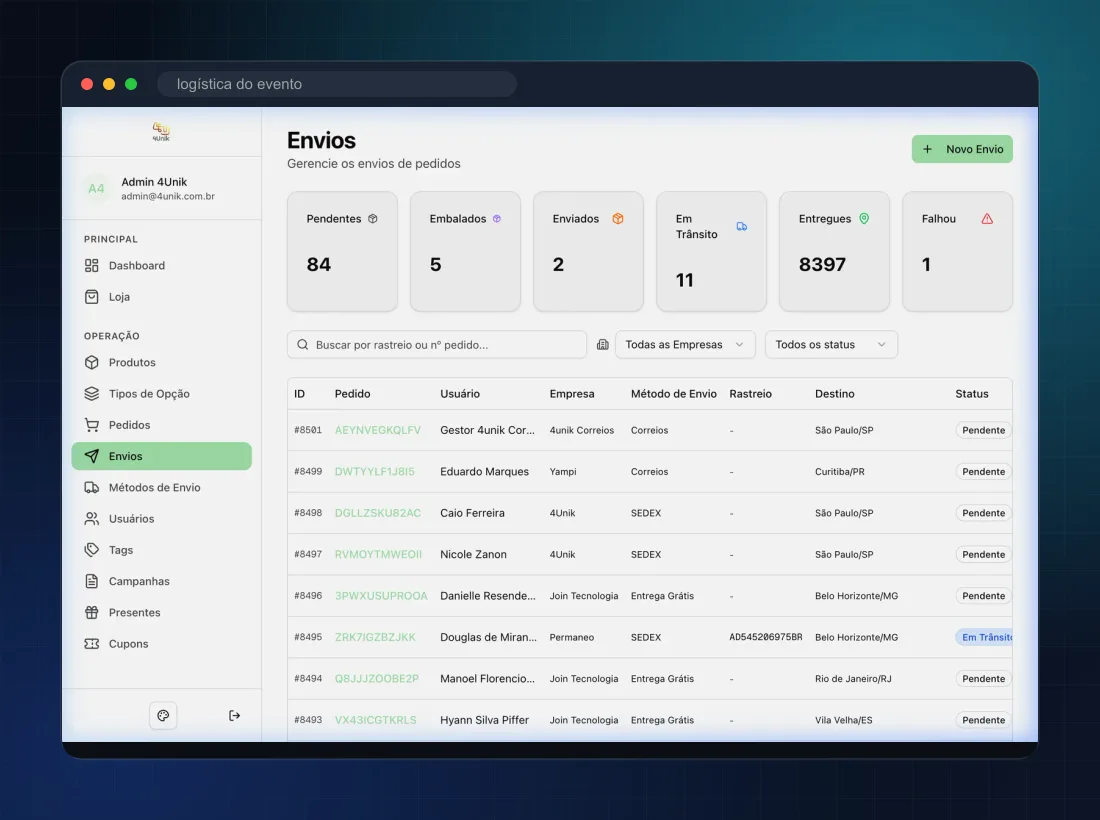Click the logout icon in sidebar footer
1100x820 pixels.
coord(234,715)
